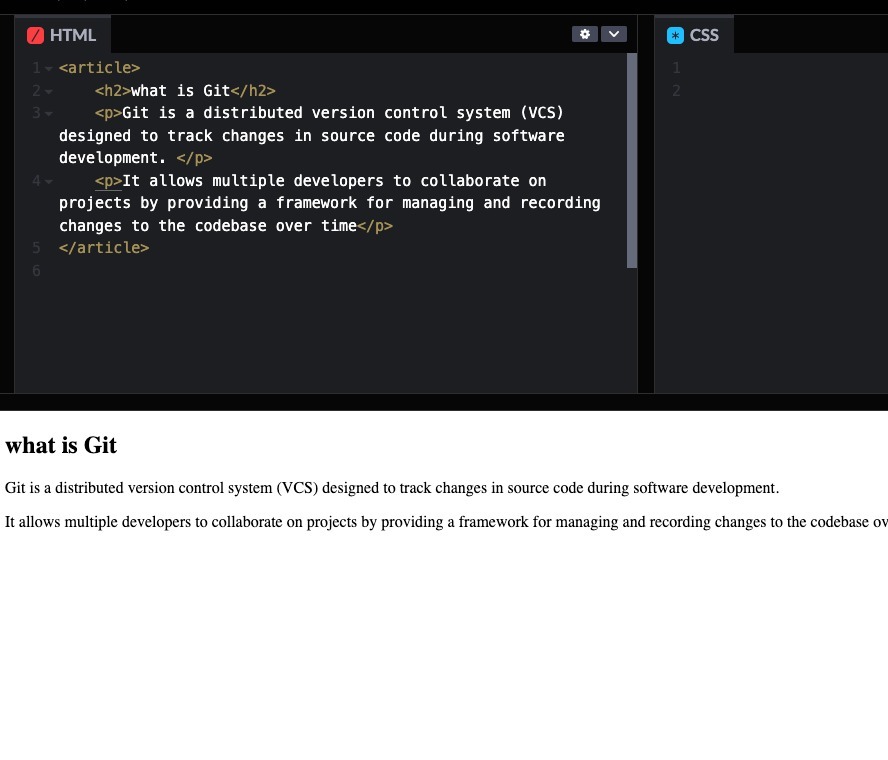The height and width of the screenshot is (760, 888).
Task: Click the closing </h2> tag in code
Action: coord(253,91)
